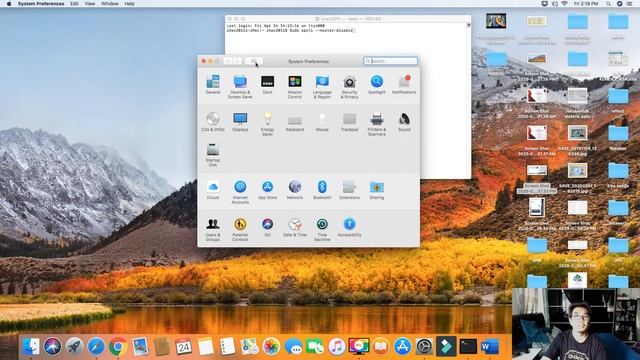640x360 pixels.
Task: Click the Spotlight magnifier in menu bar
Action: [x=608, y=4]
